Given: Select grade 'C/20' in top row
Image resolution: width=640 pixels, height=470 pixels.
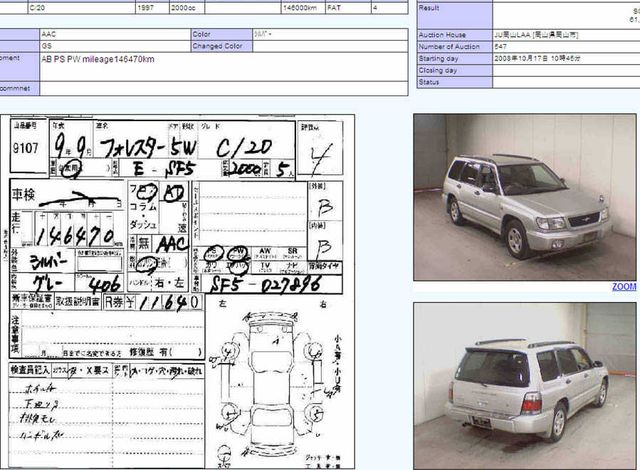Looking at the screenshot, I should pyautogui.click(x=82, y=8).
